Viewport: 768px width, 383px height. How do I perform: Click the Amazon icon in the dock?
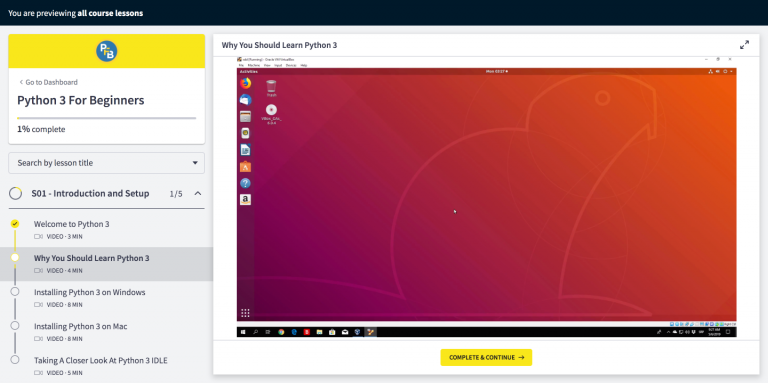click(x=245, y=200)
